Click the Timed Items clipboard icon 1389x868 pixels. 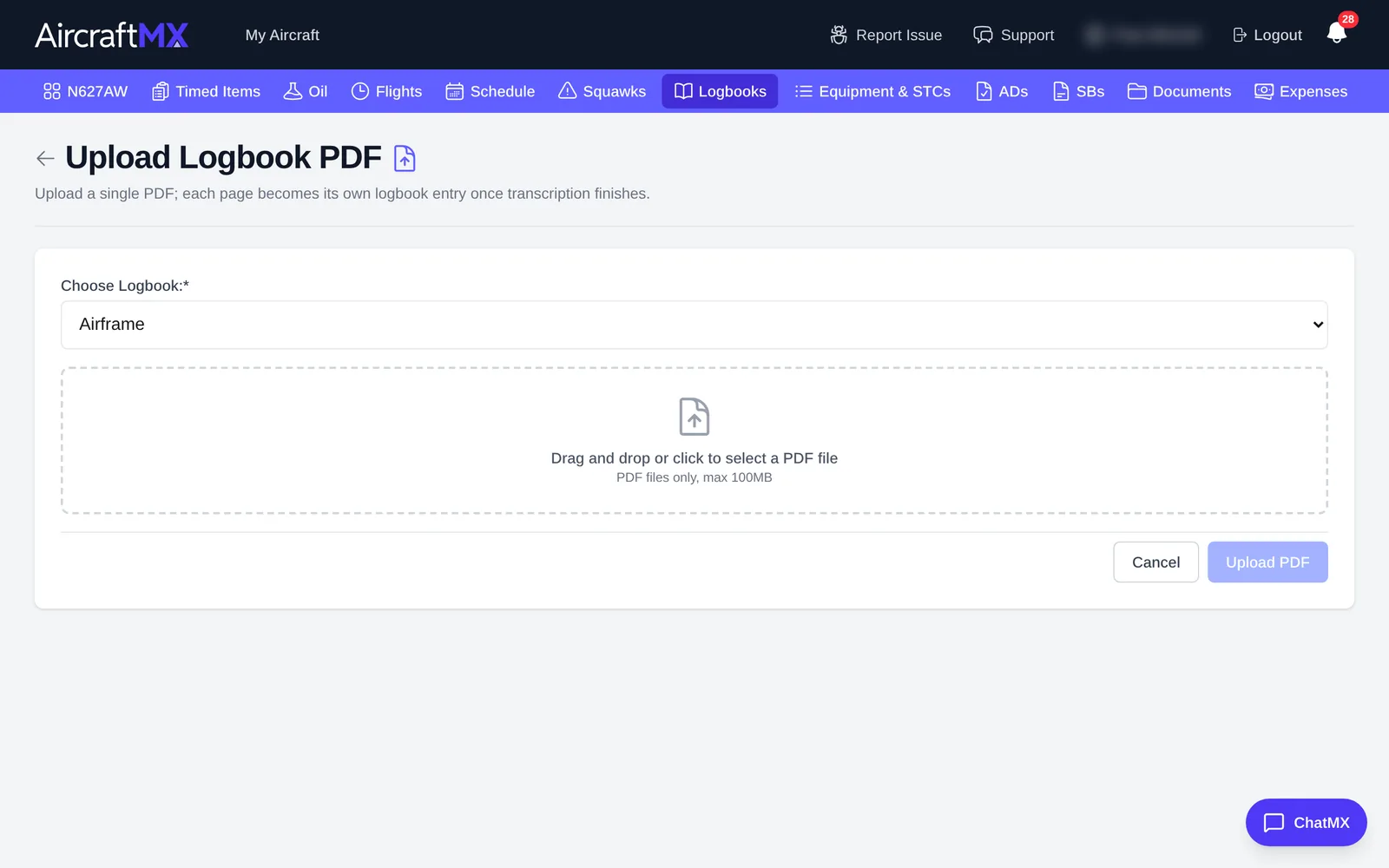pyautogui.click(x=160, y=91)
